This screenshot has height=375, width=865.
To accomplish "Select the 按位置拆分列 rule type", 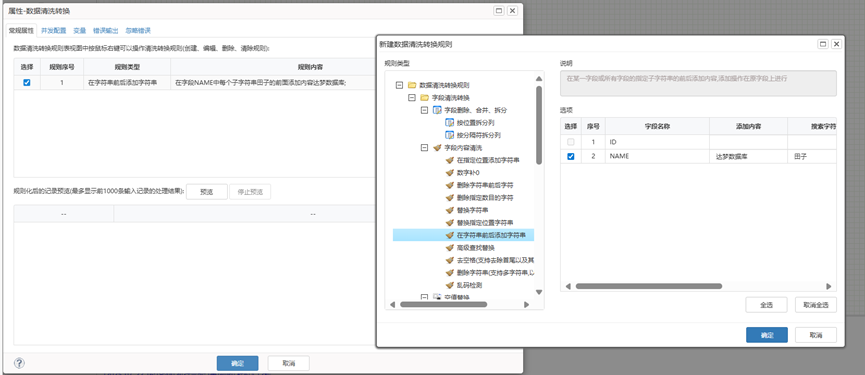I will tap(475, 122).
